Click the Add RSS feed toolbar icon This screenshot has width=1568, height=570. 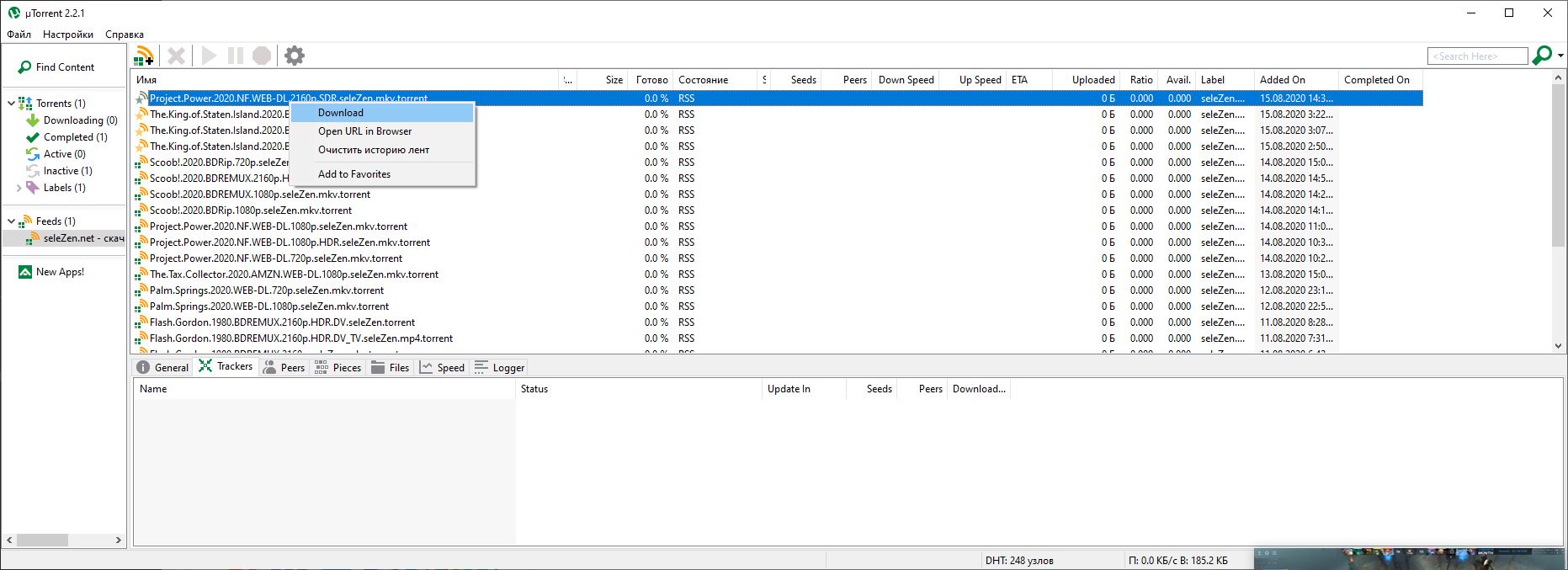coord(144,56)
